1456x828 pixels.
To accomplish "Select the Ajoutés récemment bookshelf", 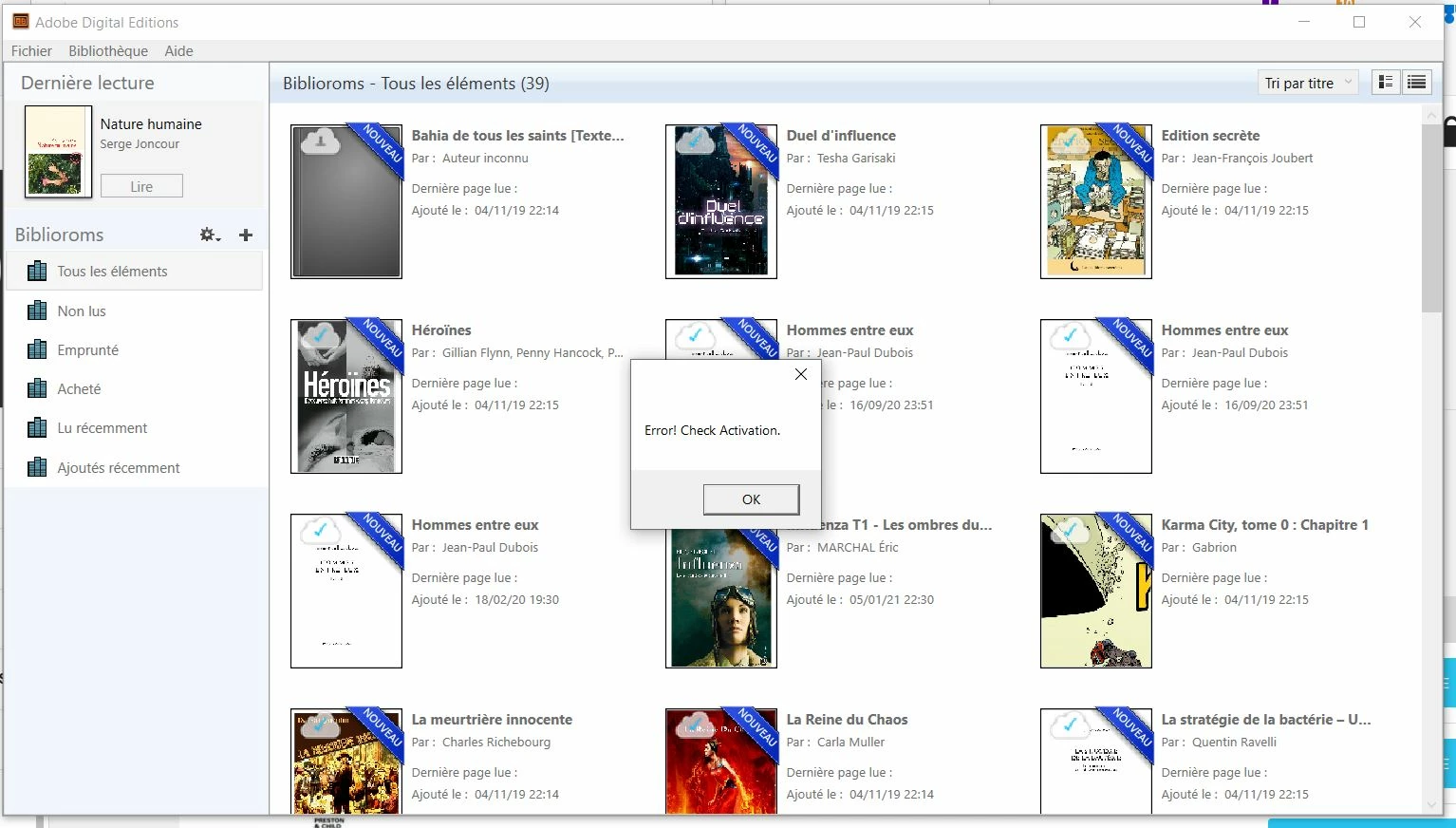I will (134, 467).
